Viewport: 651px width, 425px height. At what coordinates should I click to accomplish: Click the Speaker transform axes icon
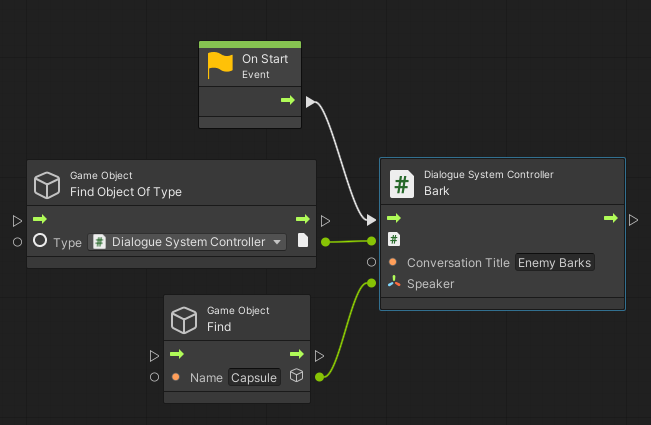click(394, 282)
